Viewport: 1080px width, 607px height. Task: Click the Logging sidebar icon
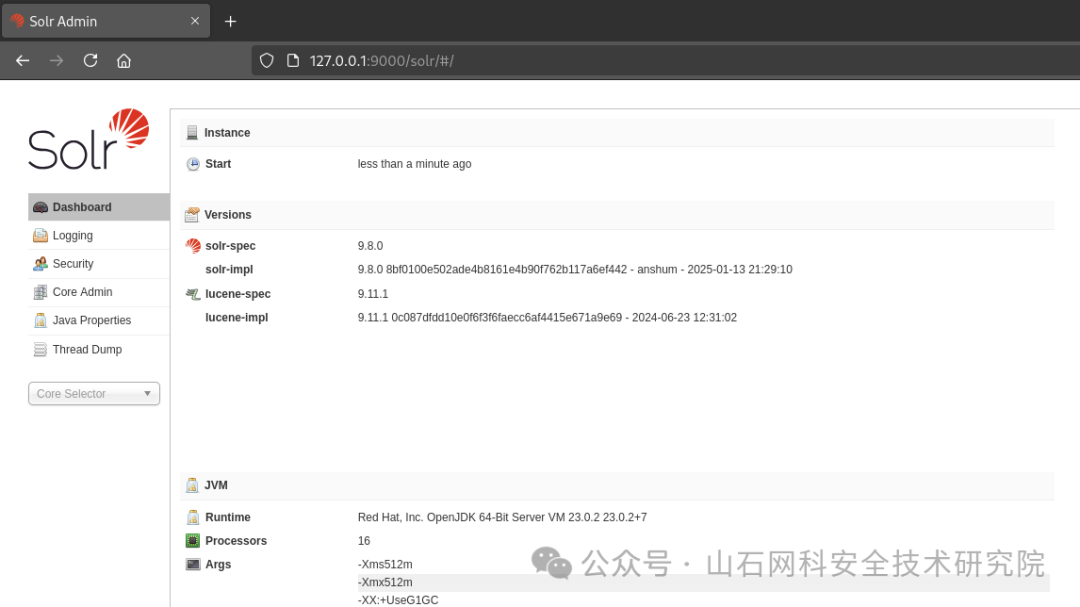point(40,236)
